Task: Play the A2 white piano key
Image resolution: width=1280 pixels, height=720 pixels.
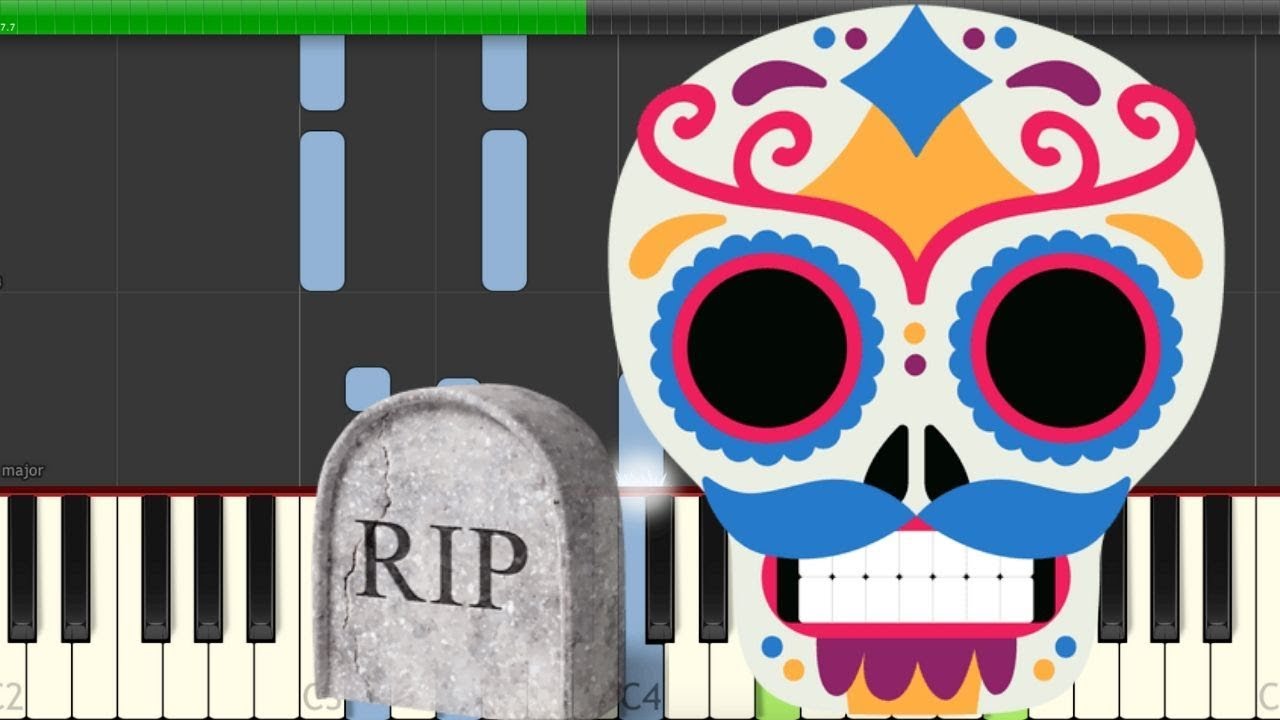Action: 231,680
